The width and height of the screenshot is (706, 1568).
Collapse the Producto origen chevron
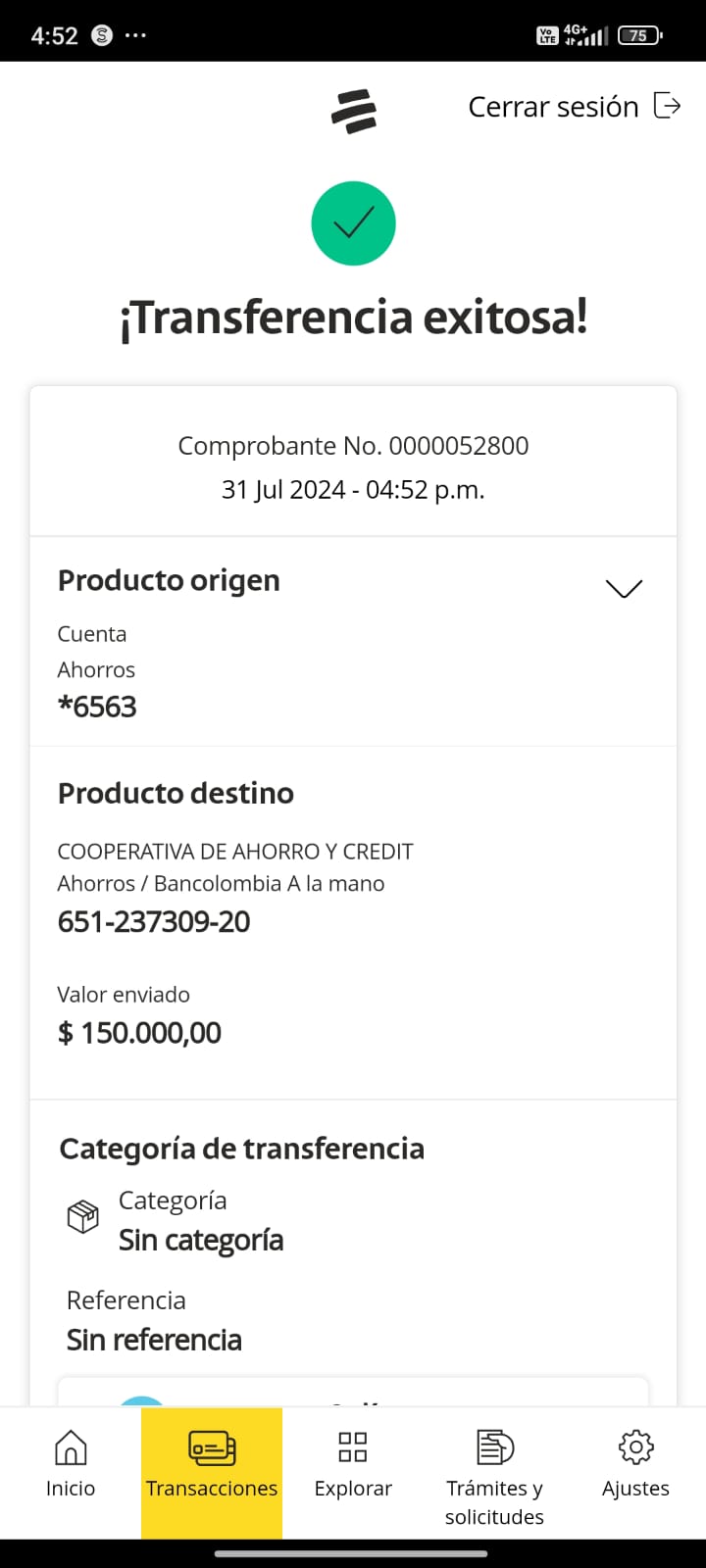coord(624,588)
